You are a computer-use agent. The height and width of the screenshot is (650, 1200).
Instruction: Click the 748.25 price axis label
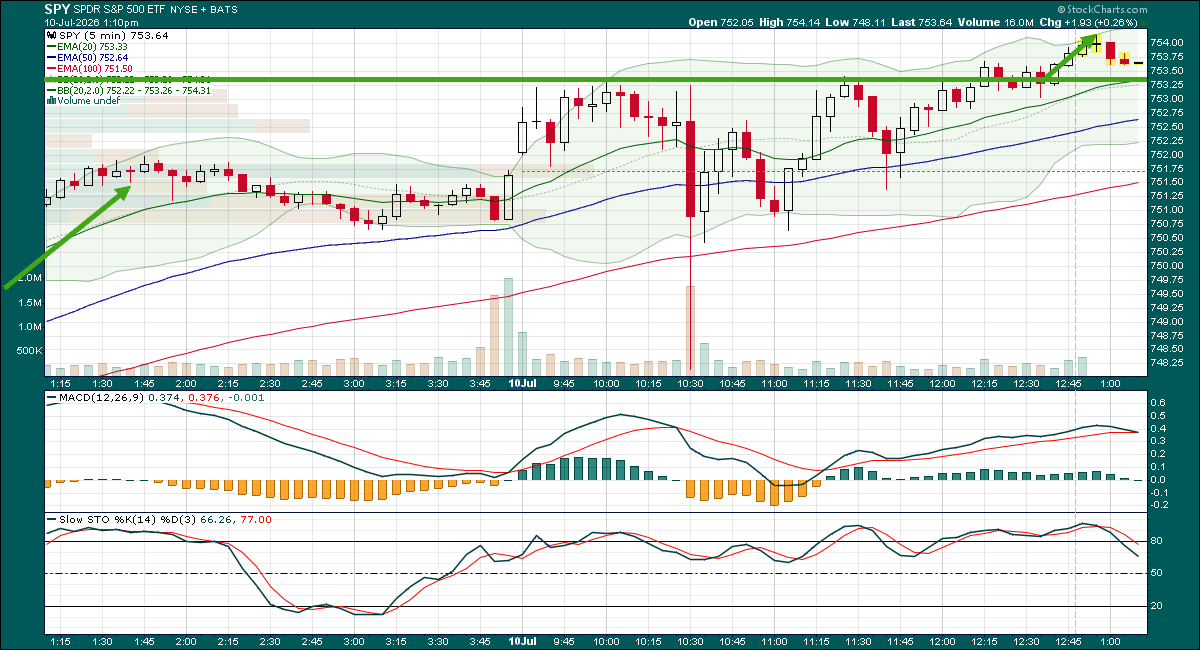(1167, 363)
